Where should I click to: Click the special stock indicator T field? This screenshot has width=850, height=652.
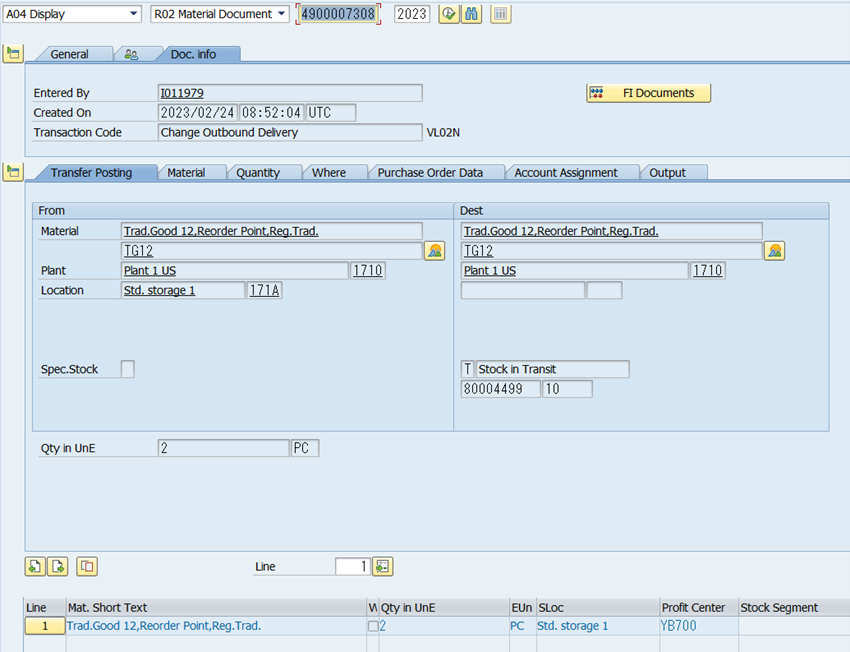[468, 369]
